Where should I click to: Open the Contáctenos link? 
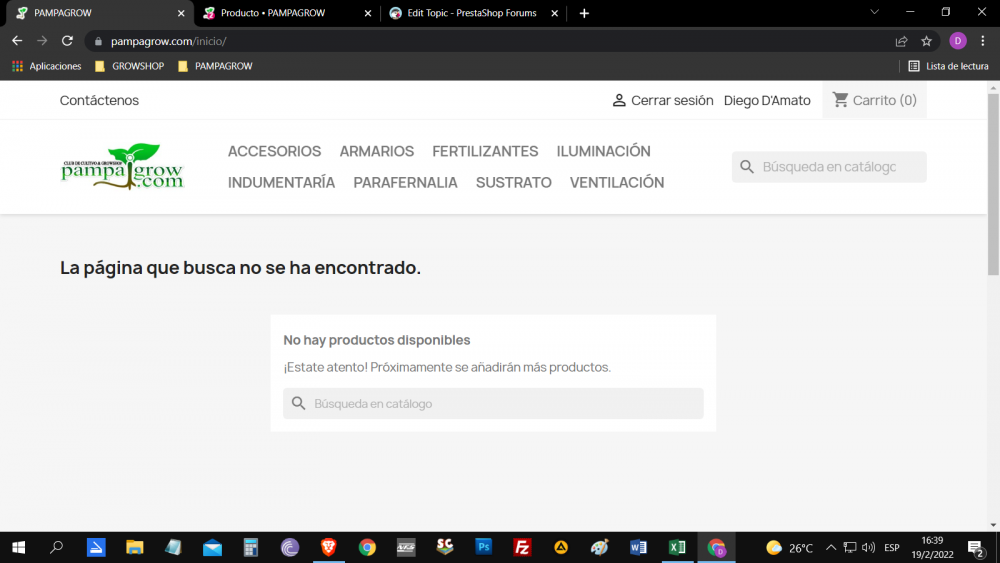point(99,100)
